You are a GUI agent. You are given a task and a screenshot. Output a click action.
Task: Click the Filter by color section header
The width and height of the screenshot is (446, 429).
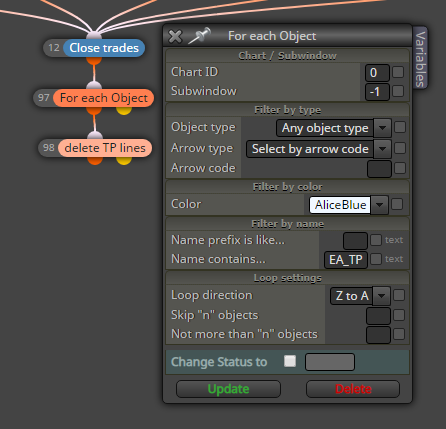(x=287, y=187)
